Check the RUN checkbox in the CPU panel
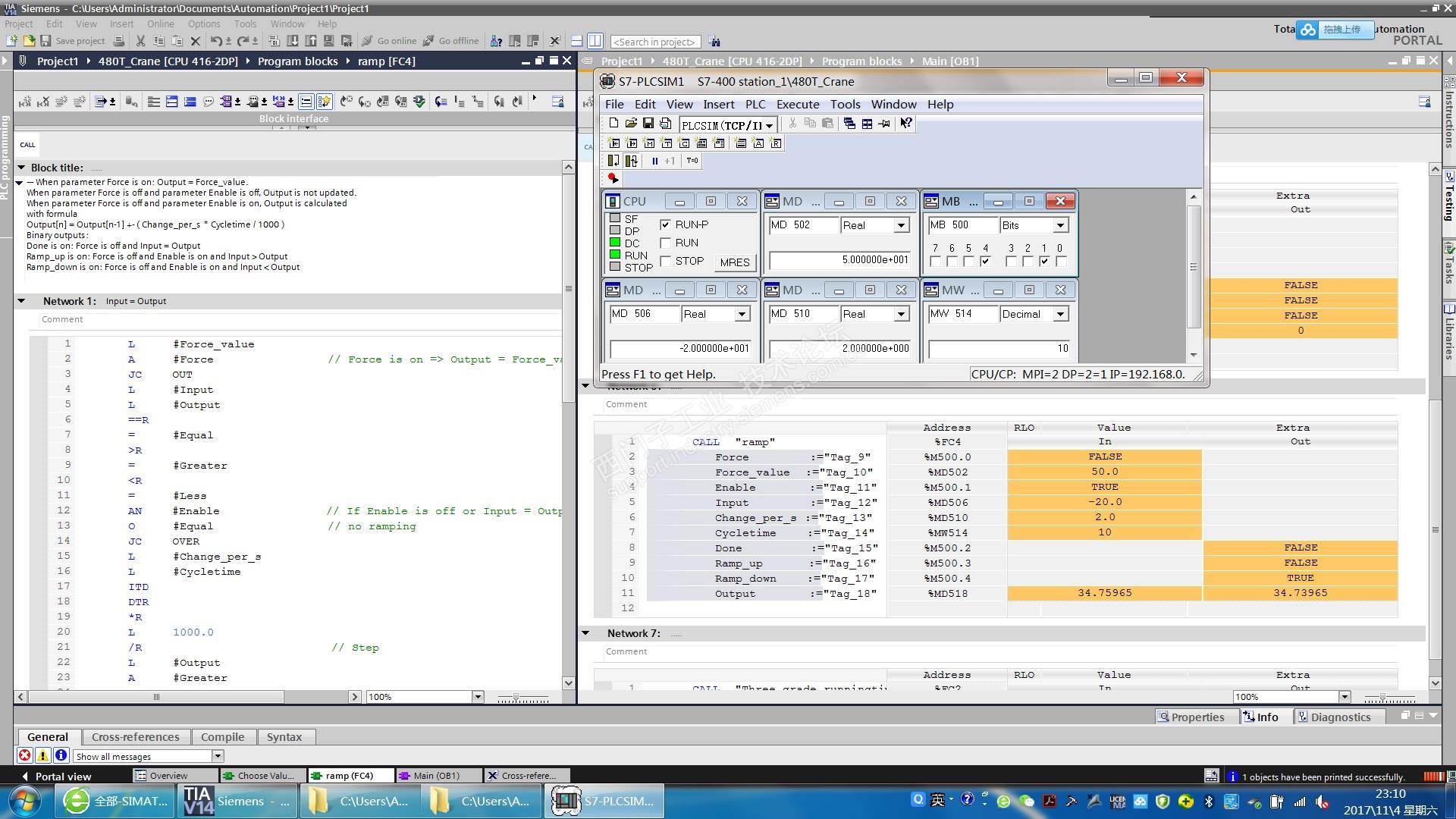This screenshot has height=819, width=1456. (665, 243)
